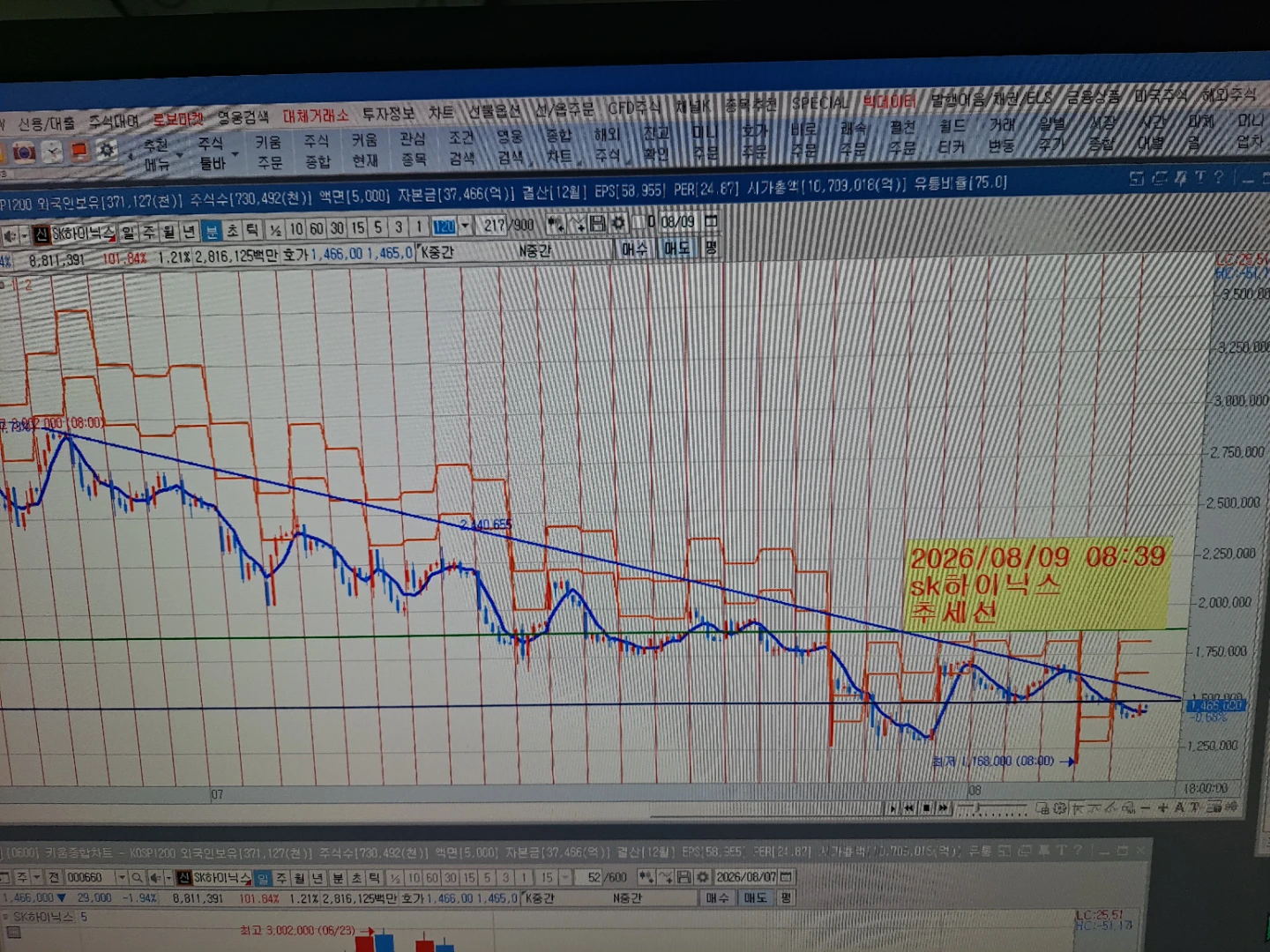Image resolution: width=1270 pixels, height=952 pixels.
Task: Stop chart replay in upper chart
Action: pos(926,807)
